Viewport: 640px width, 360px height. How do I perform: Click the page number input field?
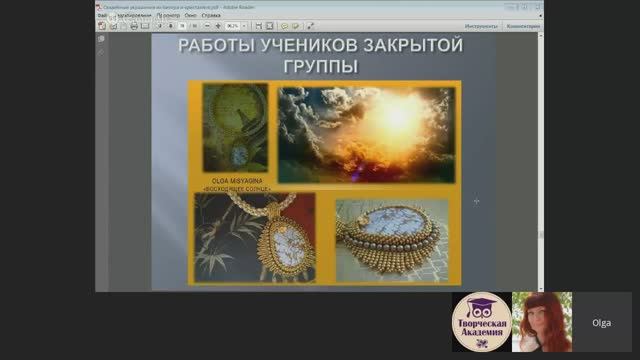coord(182,26)
